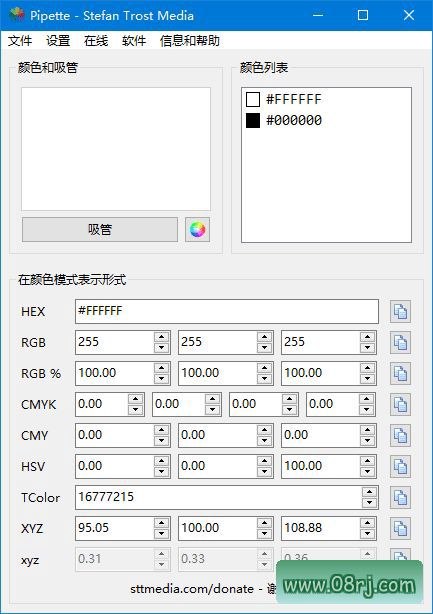Open the 信息和帮助 menu

point(190,41)
